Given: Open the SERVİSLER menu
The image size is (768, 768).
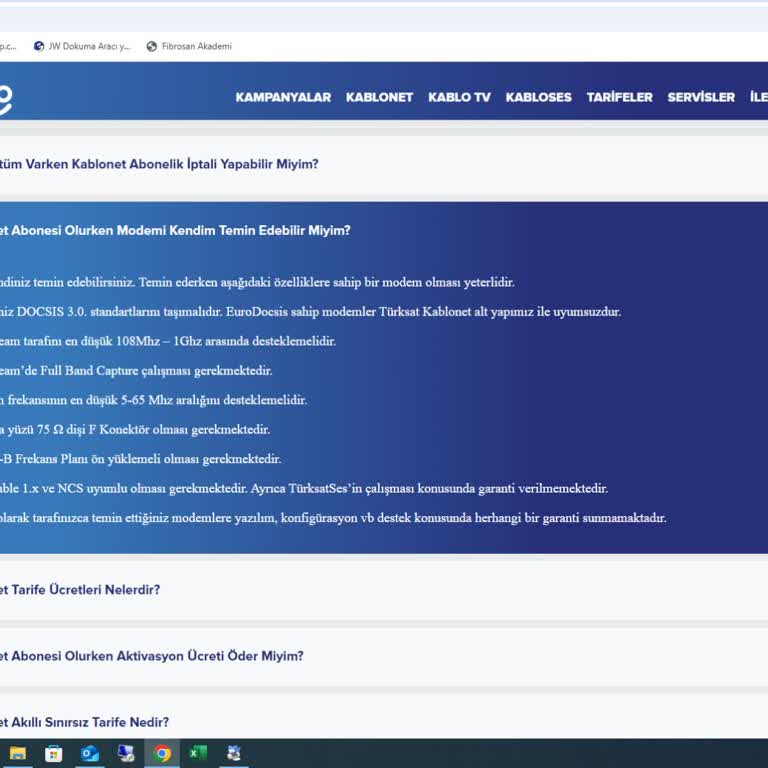Looking at the screenshot, I should pos(701,97).
